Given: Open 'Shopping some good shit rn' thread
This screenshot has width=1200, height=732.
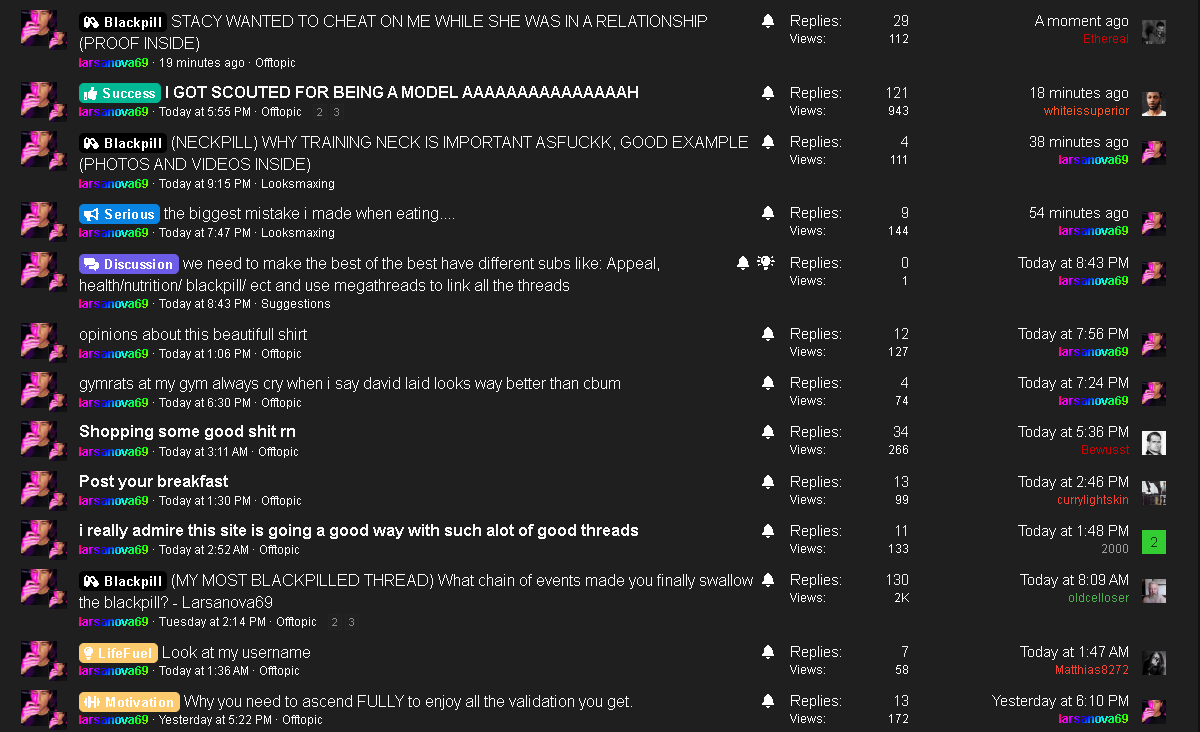Looking at the screenshot, I should point(187,432).
